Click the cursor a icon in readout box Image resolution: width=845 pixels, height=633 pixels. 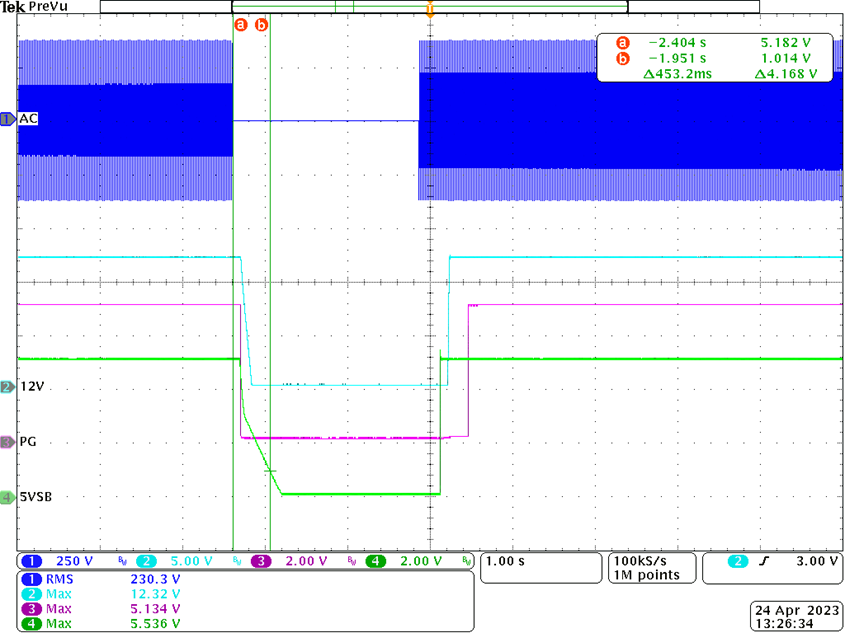point(623,43)
